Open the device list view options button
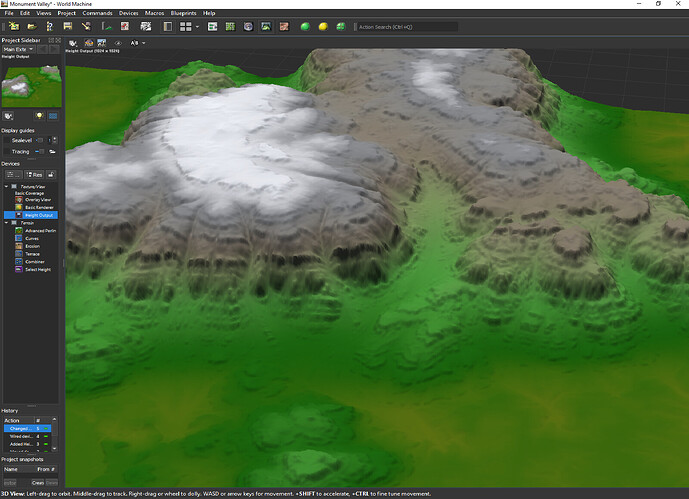 point(13,175)
